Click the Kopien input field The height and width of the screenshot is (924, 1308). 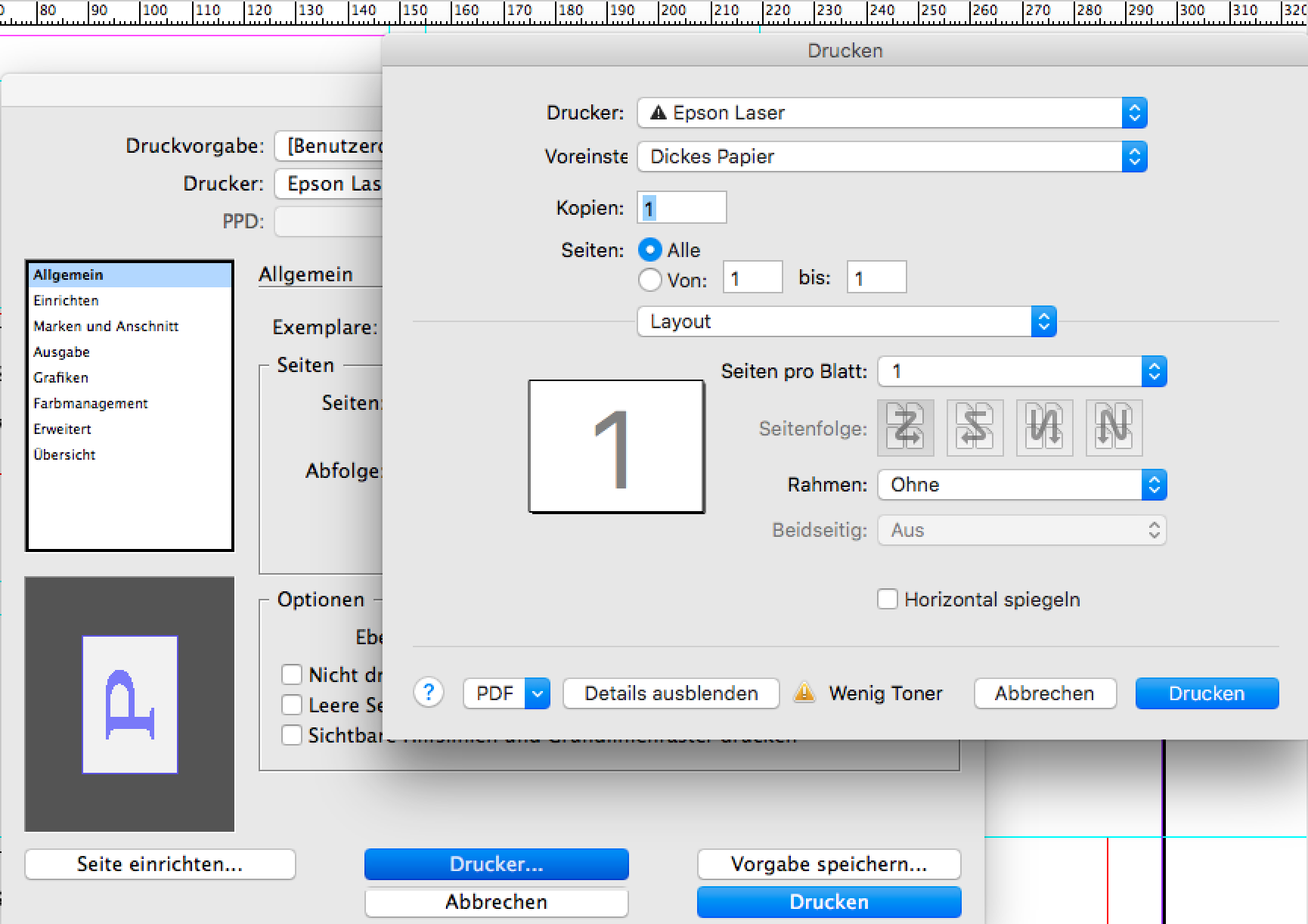pyautogui.click(x=682, y=208)
